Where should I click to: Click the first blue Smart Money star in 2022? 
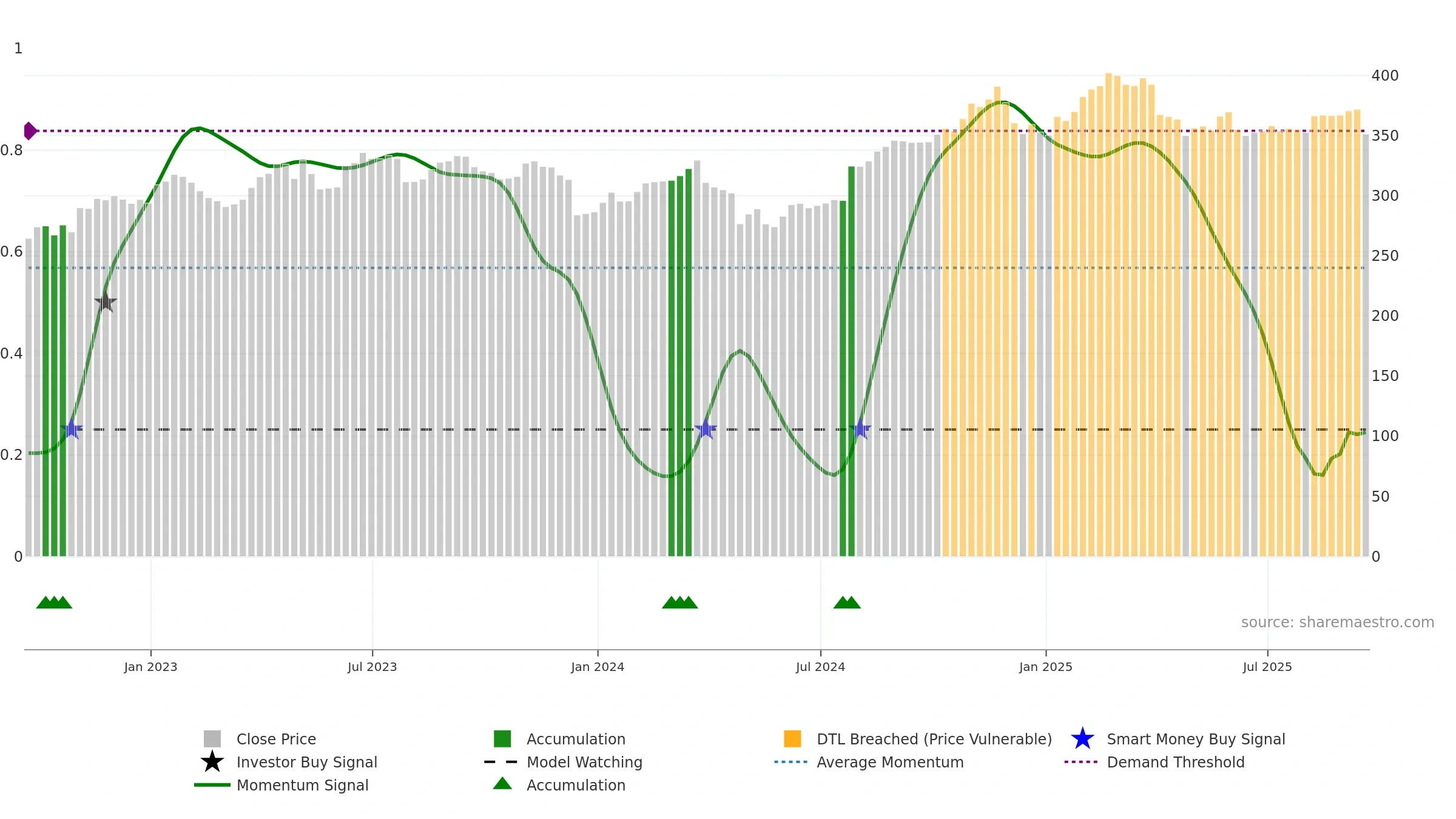[x=72, y=429]
